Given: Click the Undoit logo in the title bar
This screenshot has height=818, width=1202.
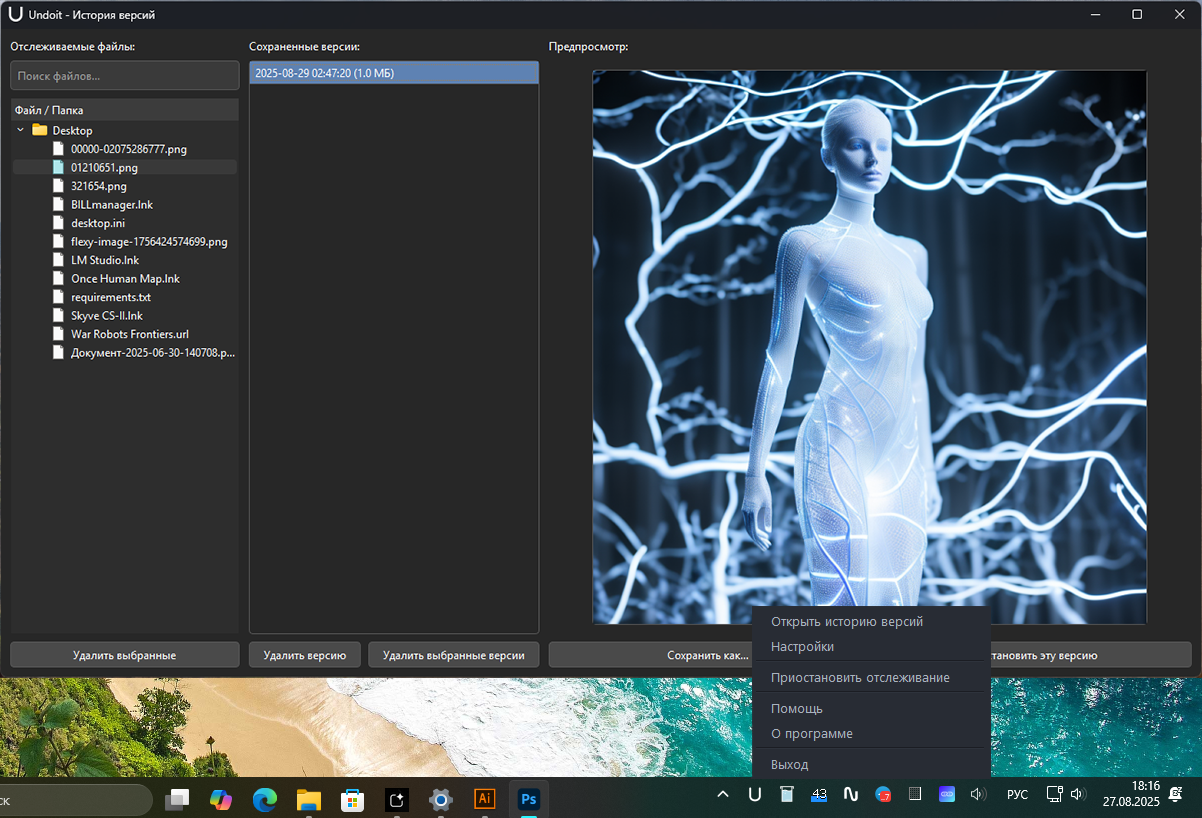Looking at the screenshot, I should tap(15, 14).
